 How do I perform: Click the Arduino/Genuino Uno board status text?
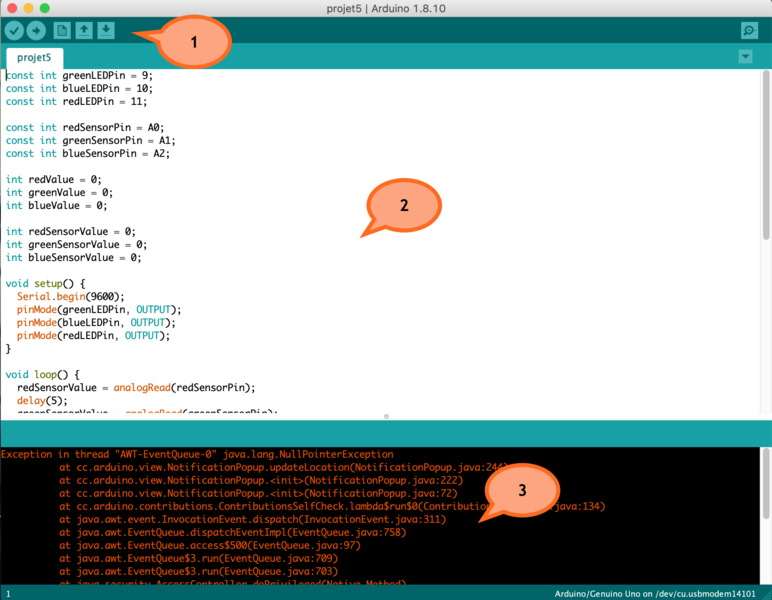659,593
